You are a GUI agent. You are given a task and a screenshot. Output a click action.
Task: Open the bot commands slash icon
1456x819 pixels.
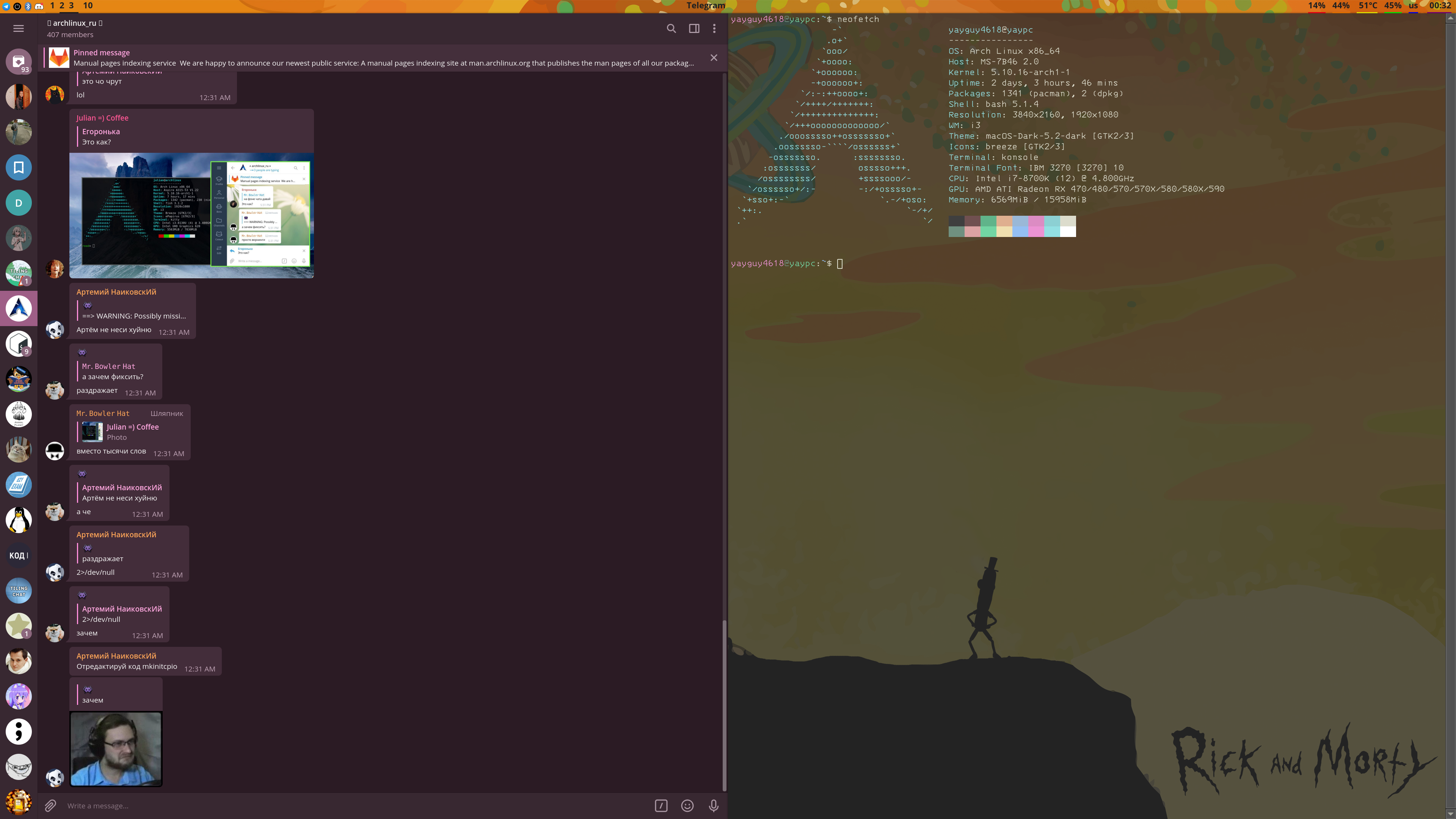661,806
